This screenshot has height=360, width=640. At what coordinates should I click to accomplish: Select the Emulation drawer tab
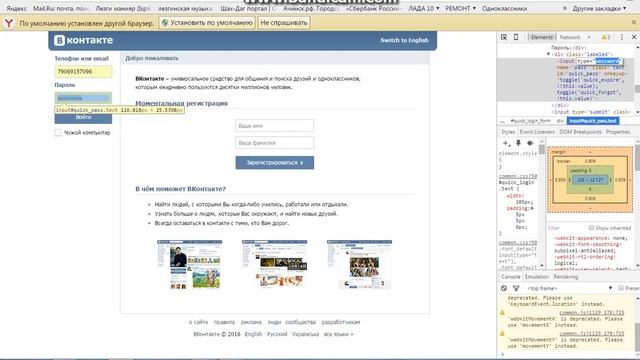pos(537,277)
